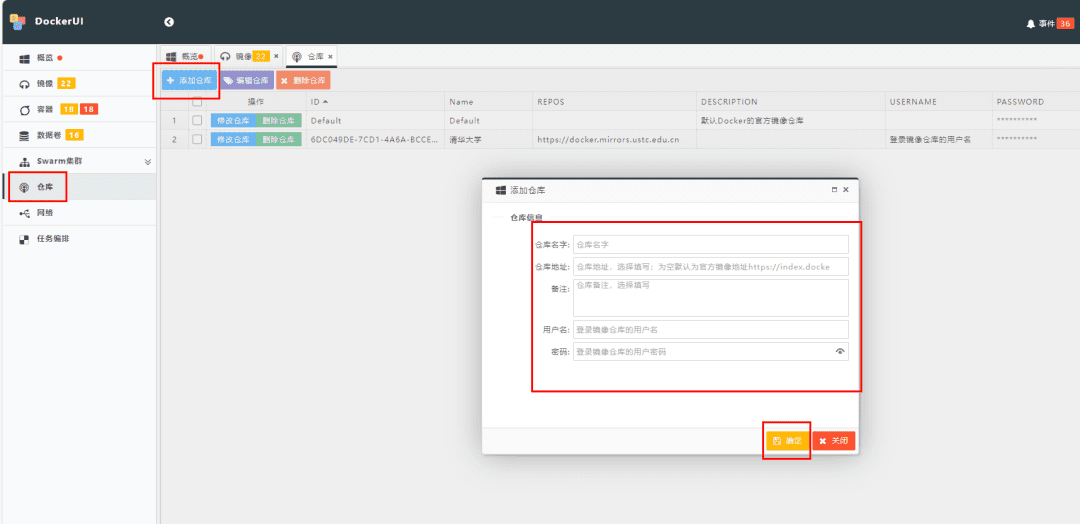Check the select-all checkbox in table header
The width and height of the screenshot is (1080, 524).
[x=197, y=101]
